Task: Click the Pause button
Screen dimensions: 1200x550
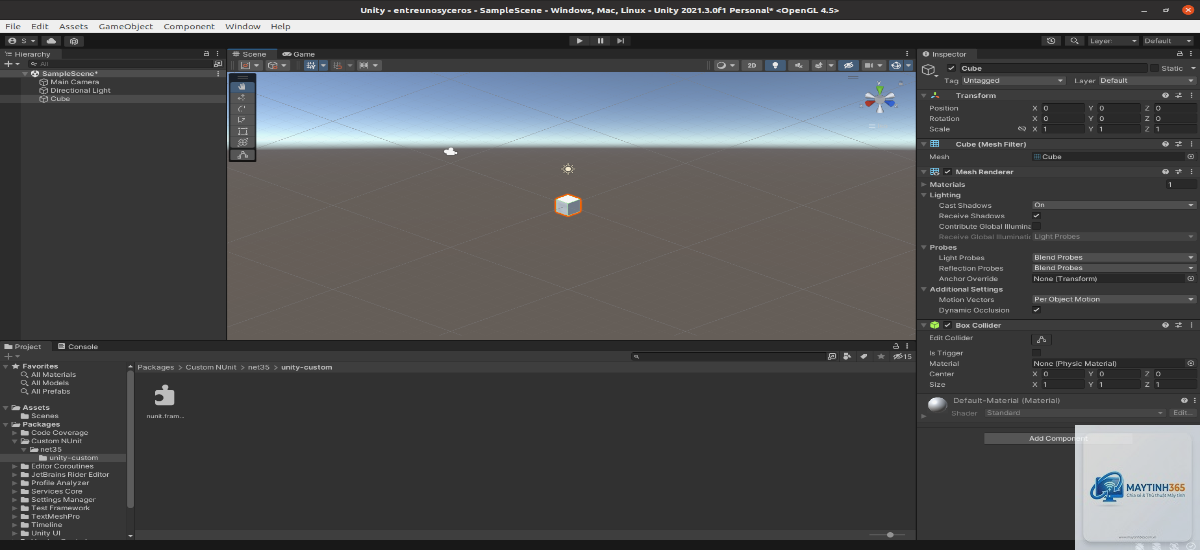Action: coord(601,41)
